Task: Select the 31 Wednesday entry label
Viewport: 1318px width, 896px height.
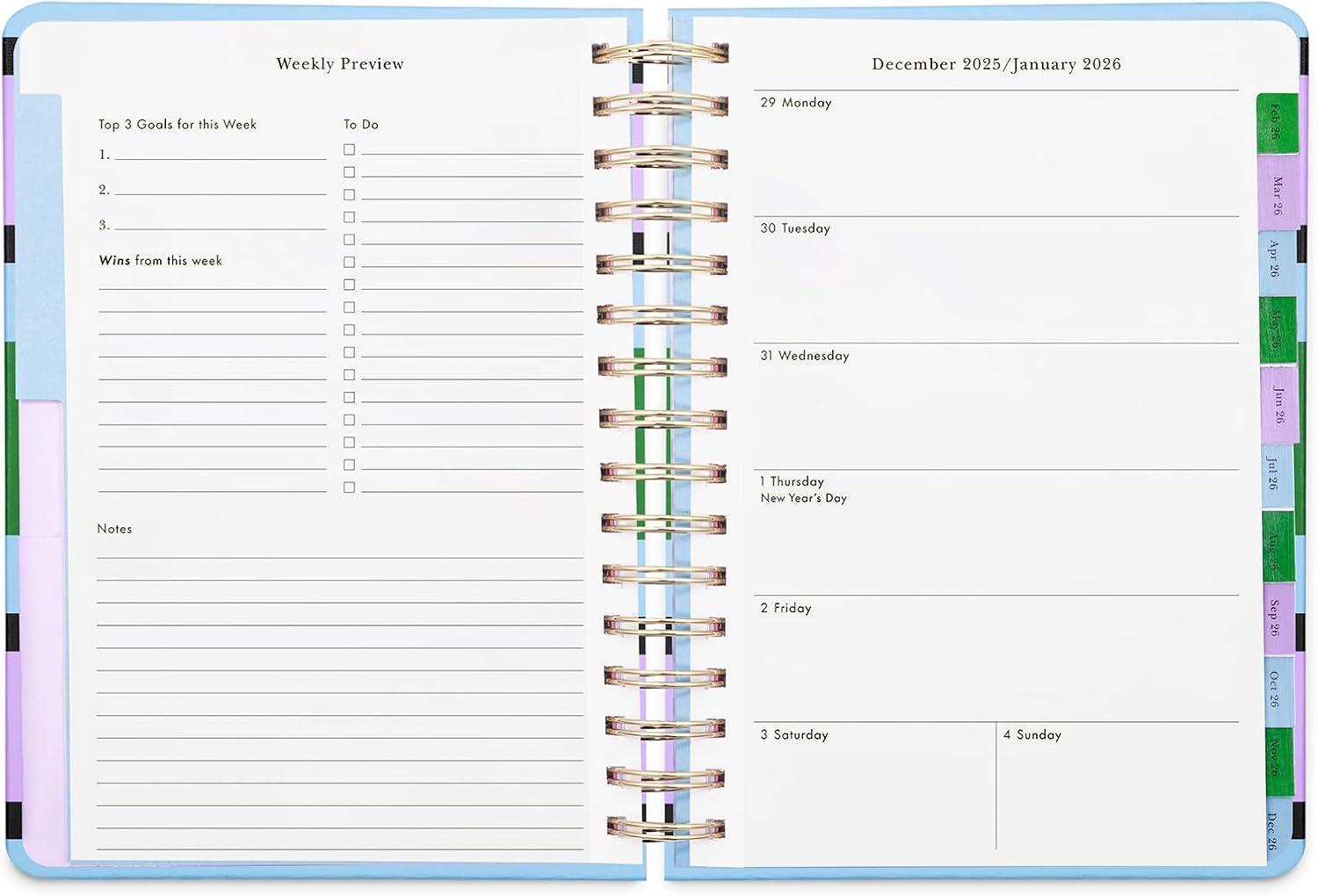Action: [x=804, y=356]
